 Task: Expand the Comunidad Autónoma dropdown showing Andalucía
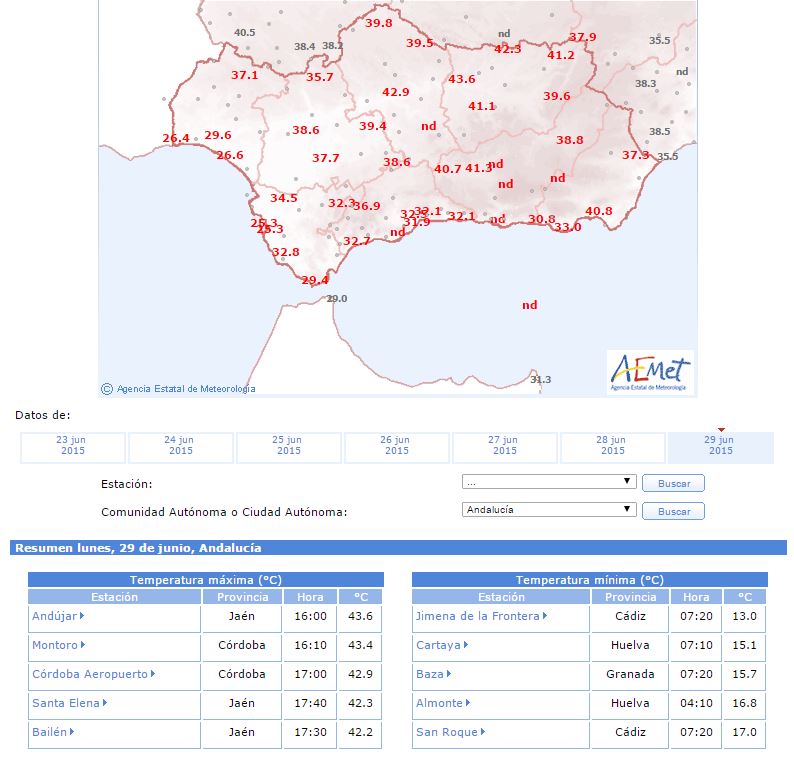tap(549, 509)
